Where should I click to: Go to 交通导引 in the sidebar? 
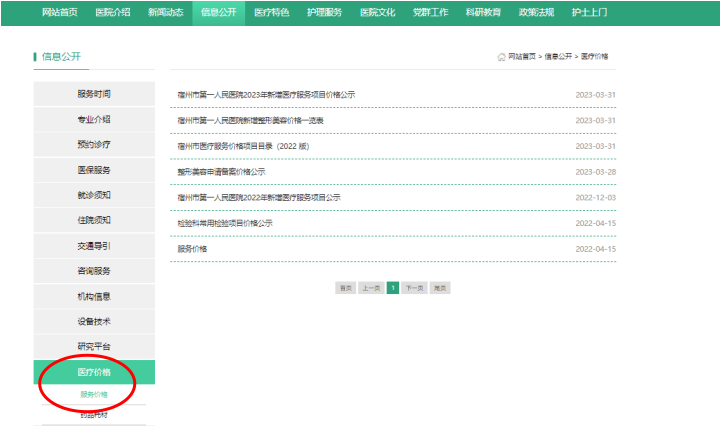(94, 245)
